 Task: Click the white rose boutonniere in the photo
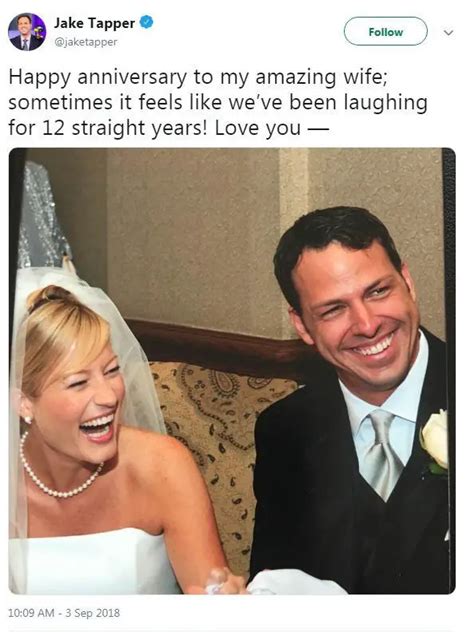coord(434,441)
